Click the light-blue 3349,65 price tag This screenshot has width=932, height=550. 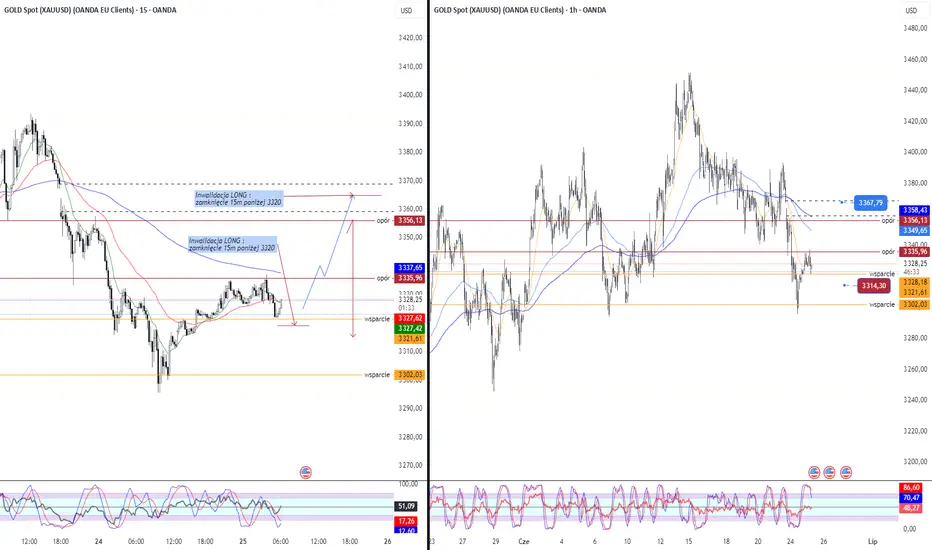click(x=915, y=231)
